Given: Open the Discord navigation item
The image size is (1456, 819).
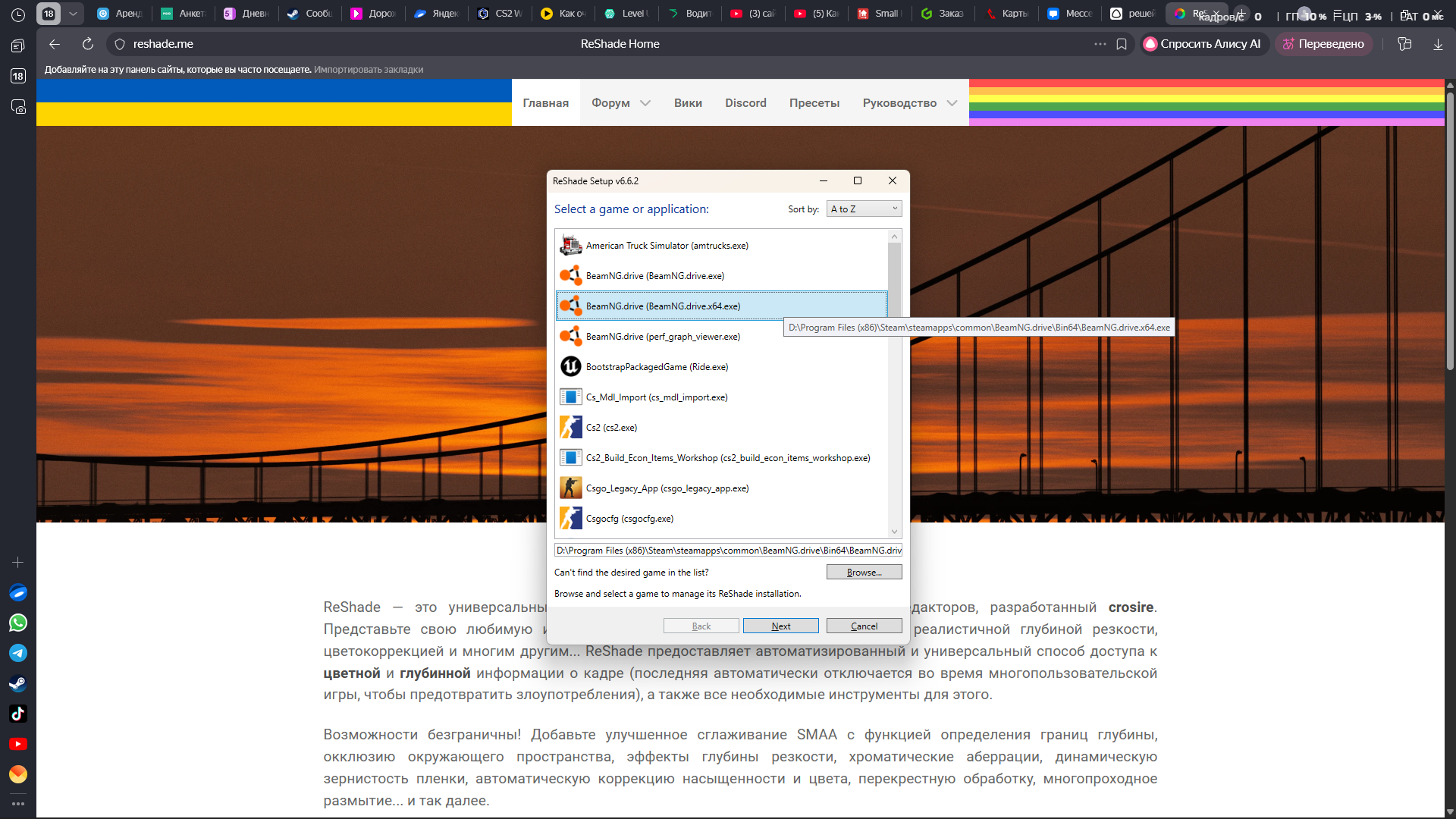Looking at the screenshot, I should (x=745, y=102).
